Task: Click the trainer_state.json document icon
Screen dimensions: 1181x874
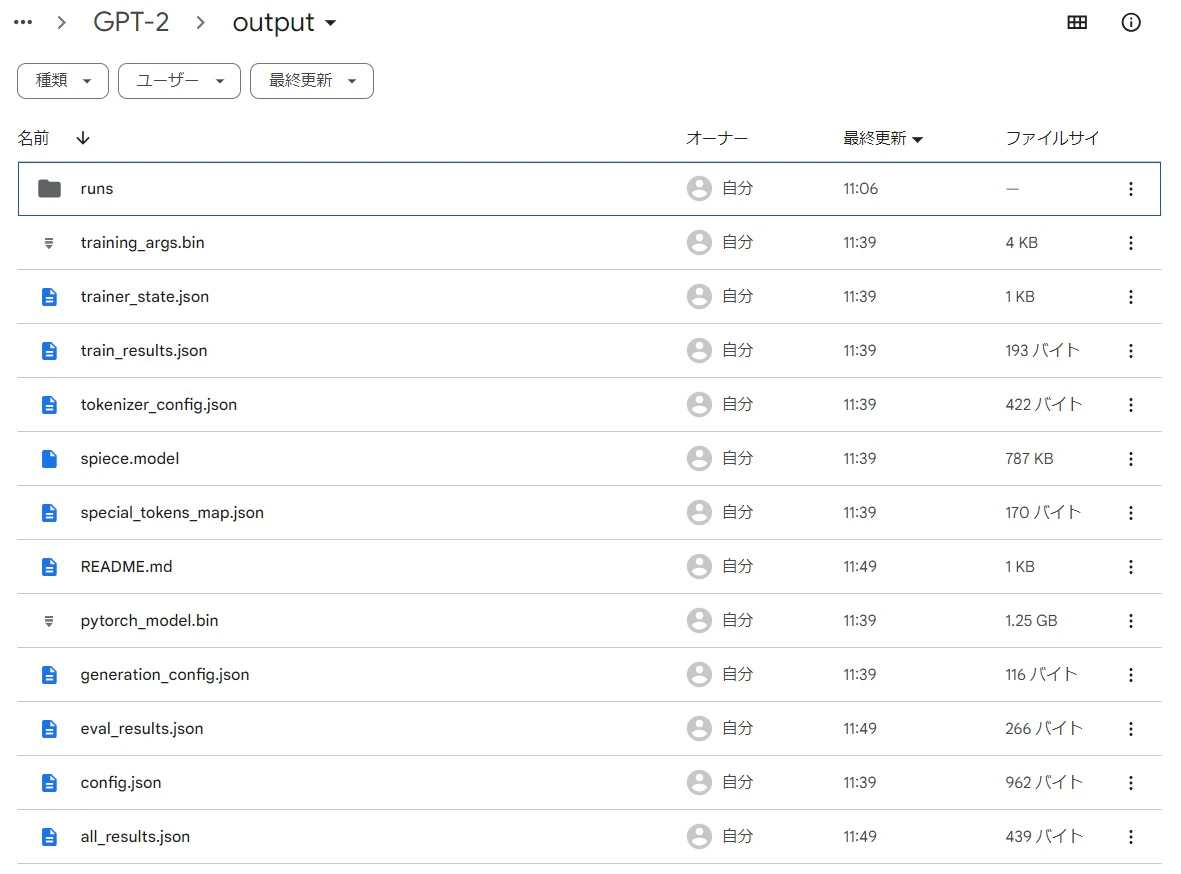Action: (x=49, y=297)
